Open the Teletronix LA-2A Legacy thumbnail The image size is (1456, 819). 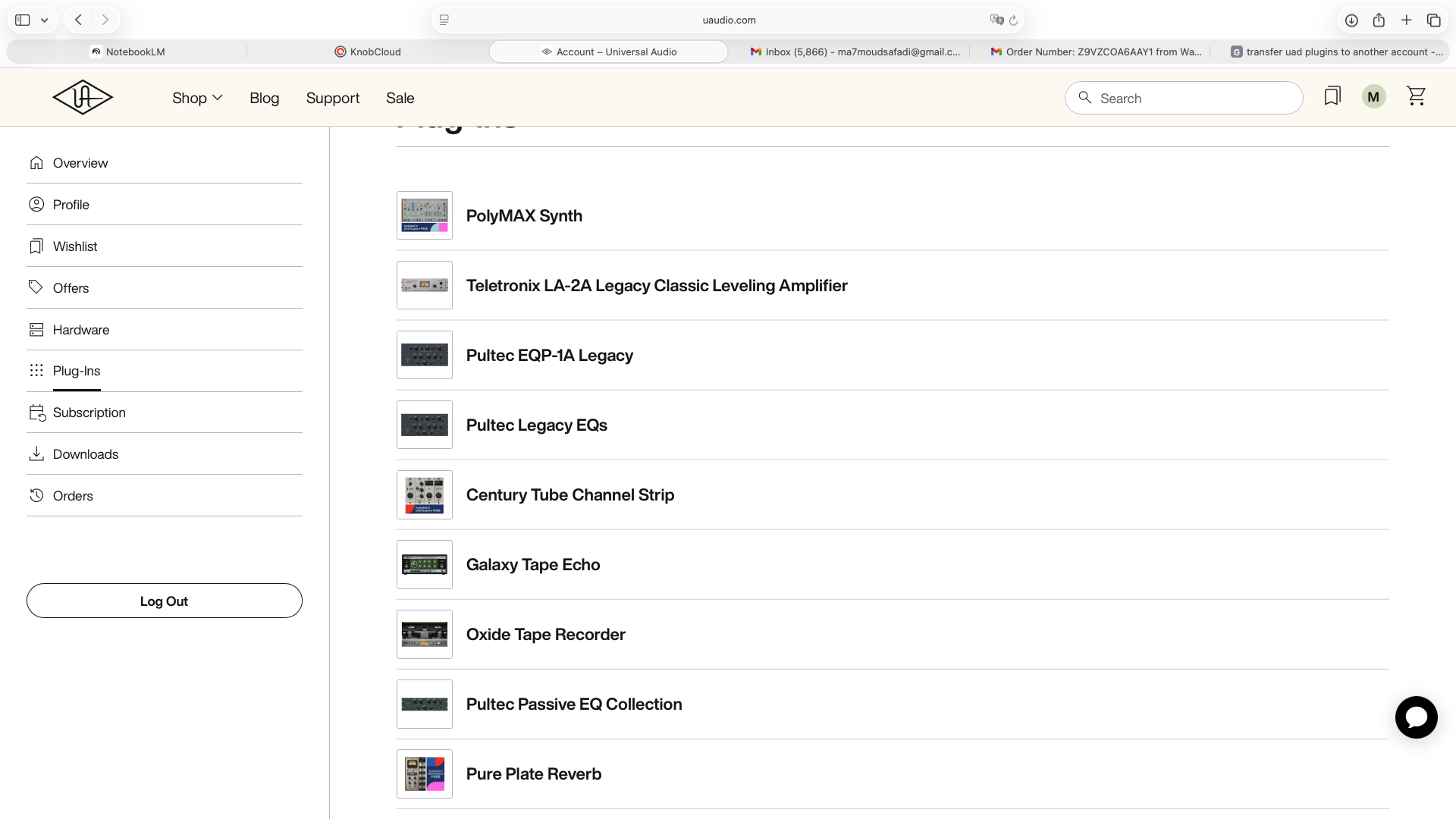tap(425, 285)
